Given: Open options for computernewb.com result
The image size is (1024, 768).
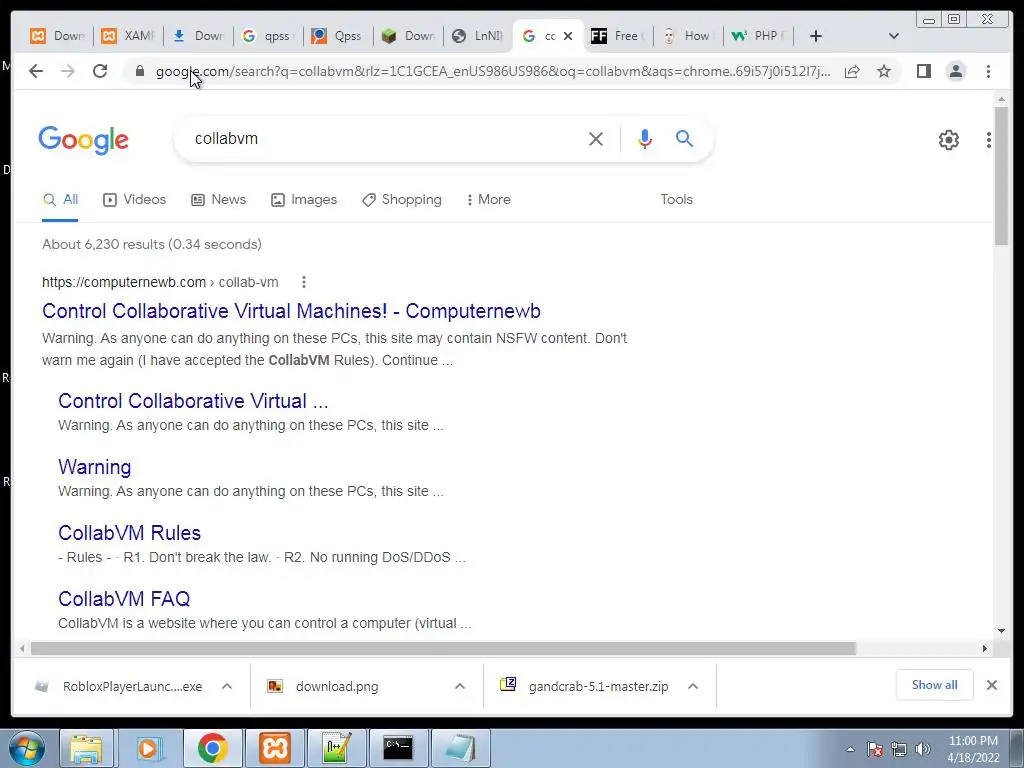Looking at the screenshot, I should coord(304,282).
